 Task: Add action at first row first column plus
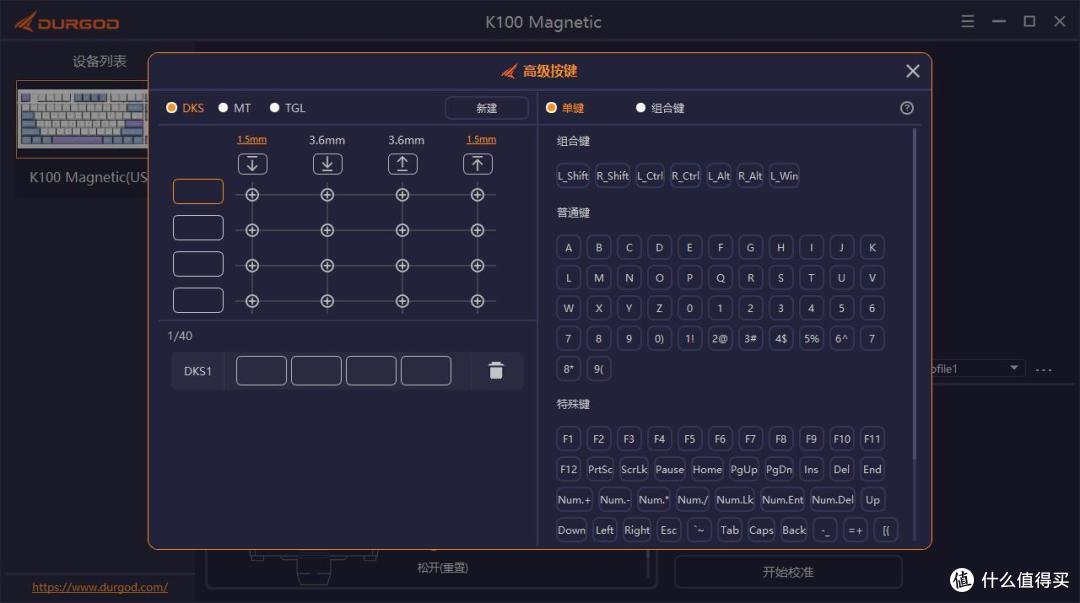point(252,195)
